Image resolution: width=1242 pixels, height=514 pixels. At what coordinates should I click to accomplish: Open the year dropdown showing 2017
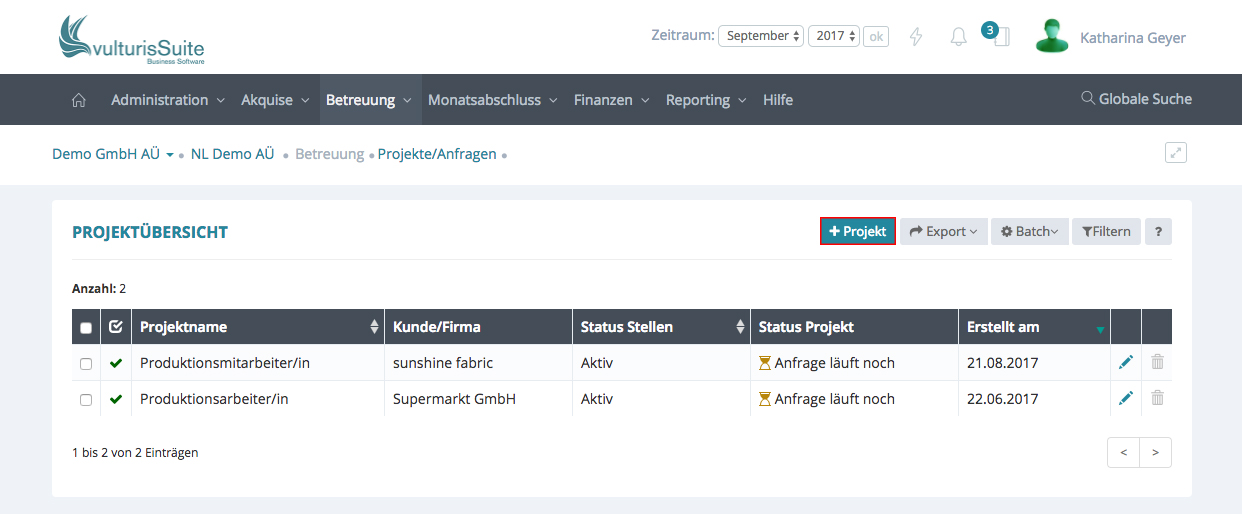pyautogui.click(x=834, y=36)
